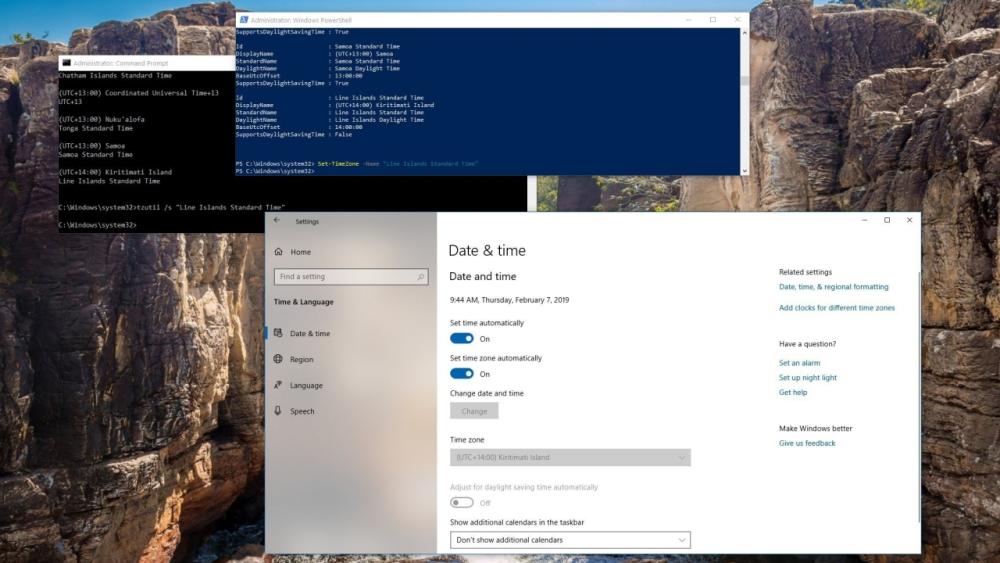
Task: Toggle Adjust for daylight saving time switch
Action: point(462,502)
